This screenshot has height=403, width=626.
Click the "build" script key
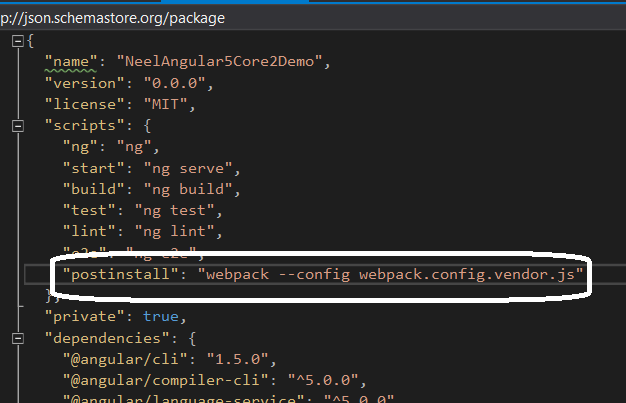point(93,189)
